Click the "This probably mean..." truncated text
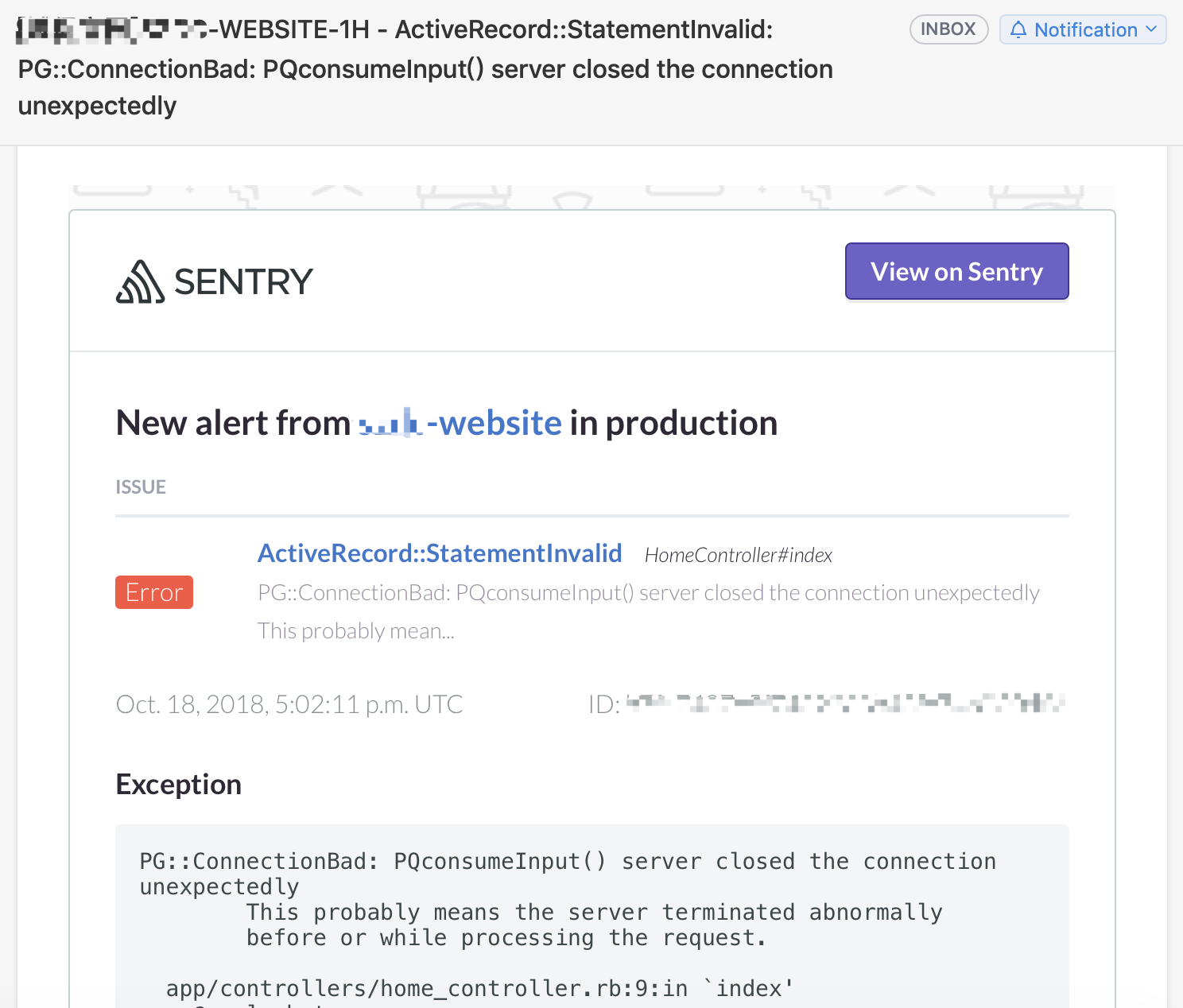The width and height of the screenshot is (1183, 1008). tap(356, 631)
